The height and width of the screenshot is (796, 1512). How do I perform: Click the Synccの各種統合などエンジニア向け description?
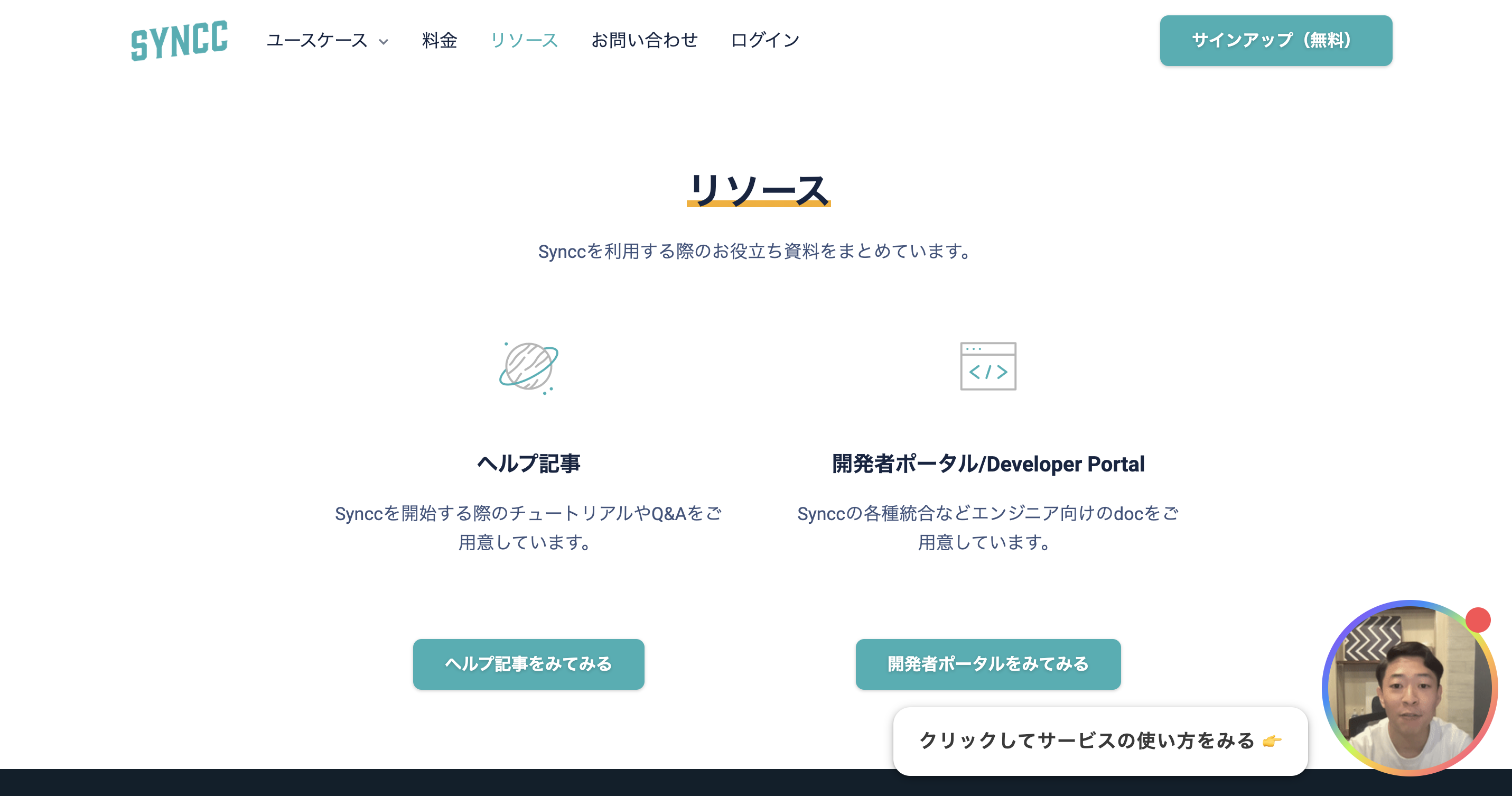click(988, 527)
